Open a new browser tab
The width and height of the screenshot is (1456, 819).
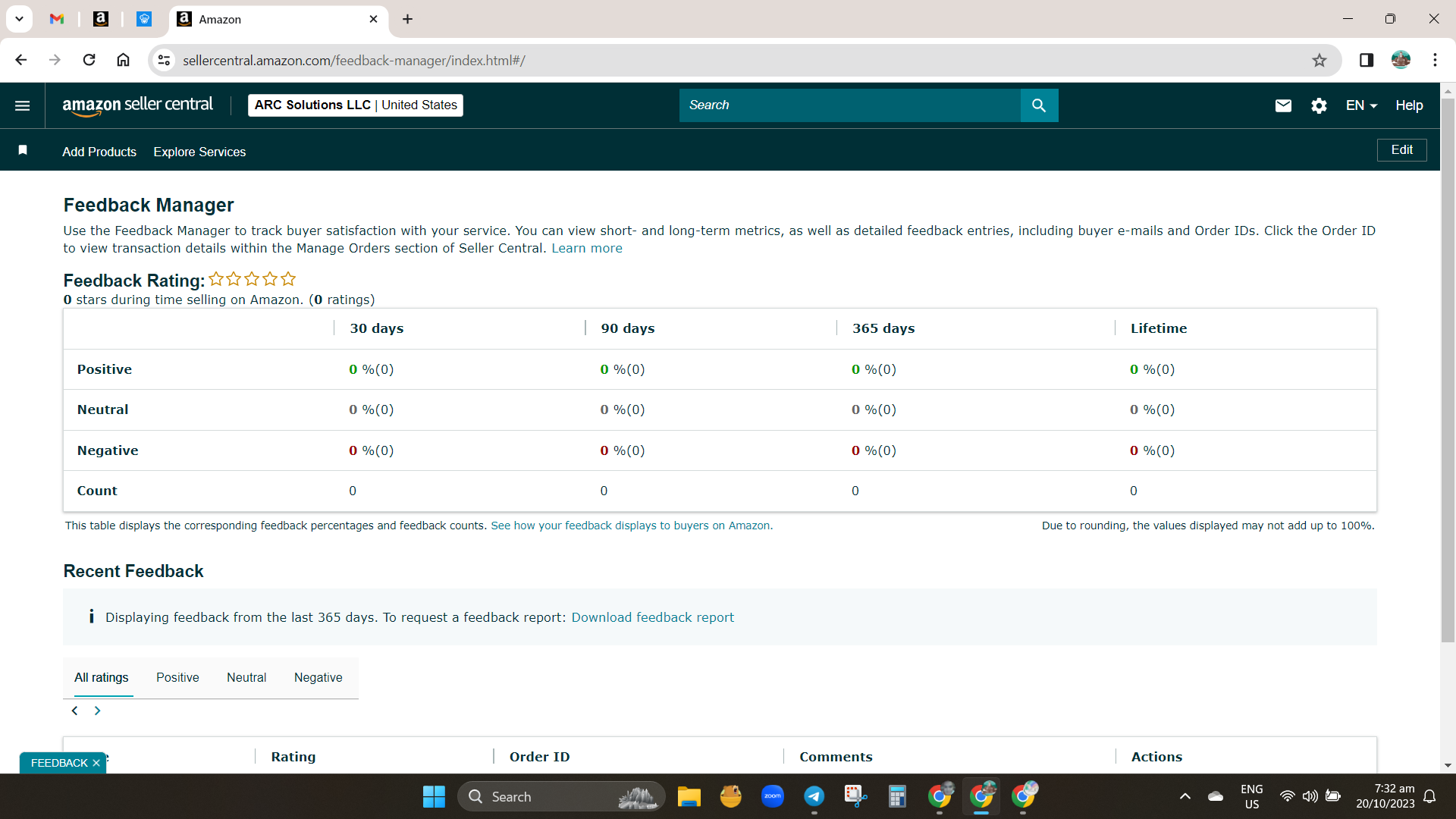407,19
